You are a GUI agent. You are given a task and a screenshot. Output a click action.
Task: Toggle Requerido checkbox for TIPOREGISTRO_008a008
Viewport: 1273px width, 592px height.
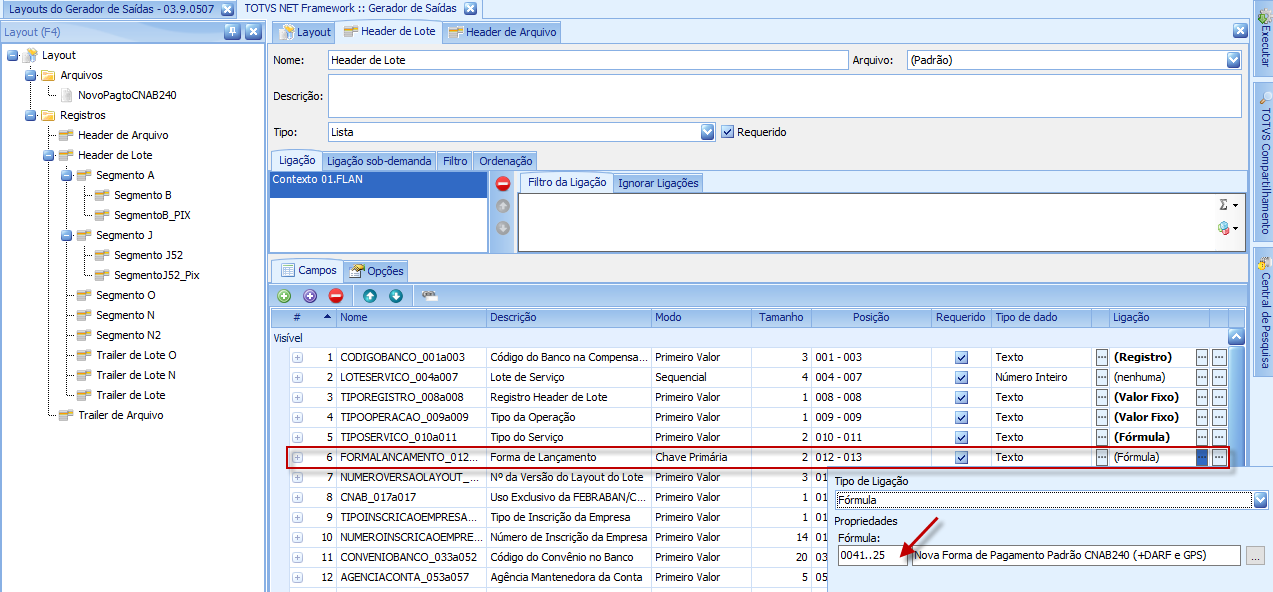[x=961, y=397]
